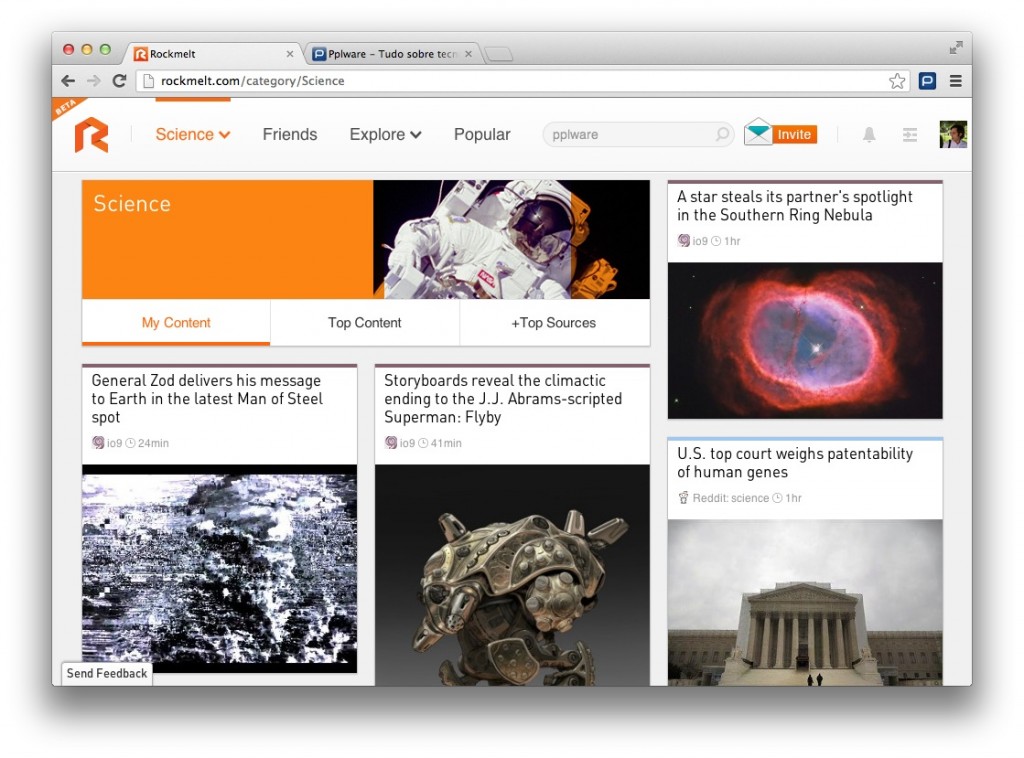The width and height of the screenshot is (1024, 758).
Task: Toggle fullscreen with the arrows icon
Action: coord(956,48)
